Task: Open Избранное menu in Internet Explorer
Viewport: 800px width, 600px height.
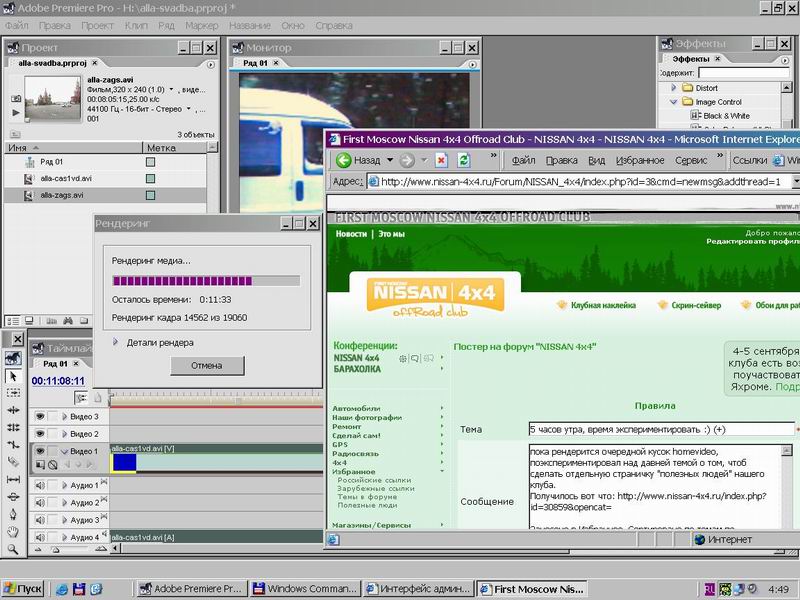Action: pyautogui.click(x=640, y=160)
